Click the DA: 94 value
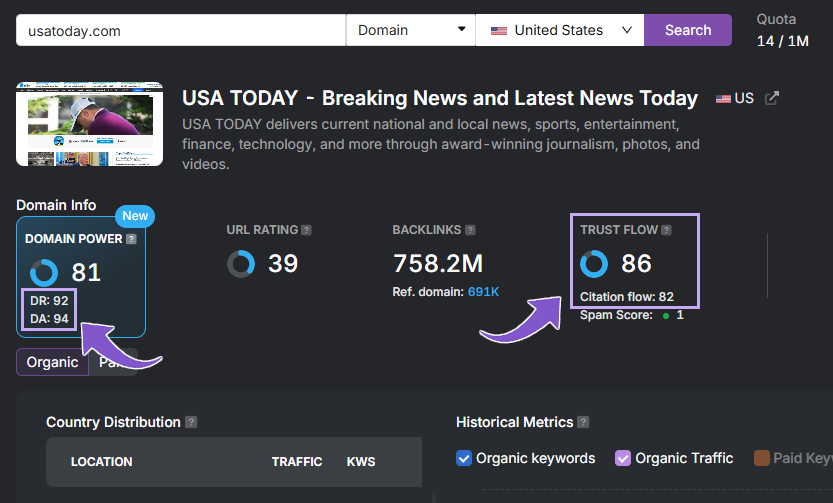 tap(49, 319)
